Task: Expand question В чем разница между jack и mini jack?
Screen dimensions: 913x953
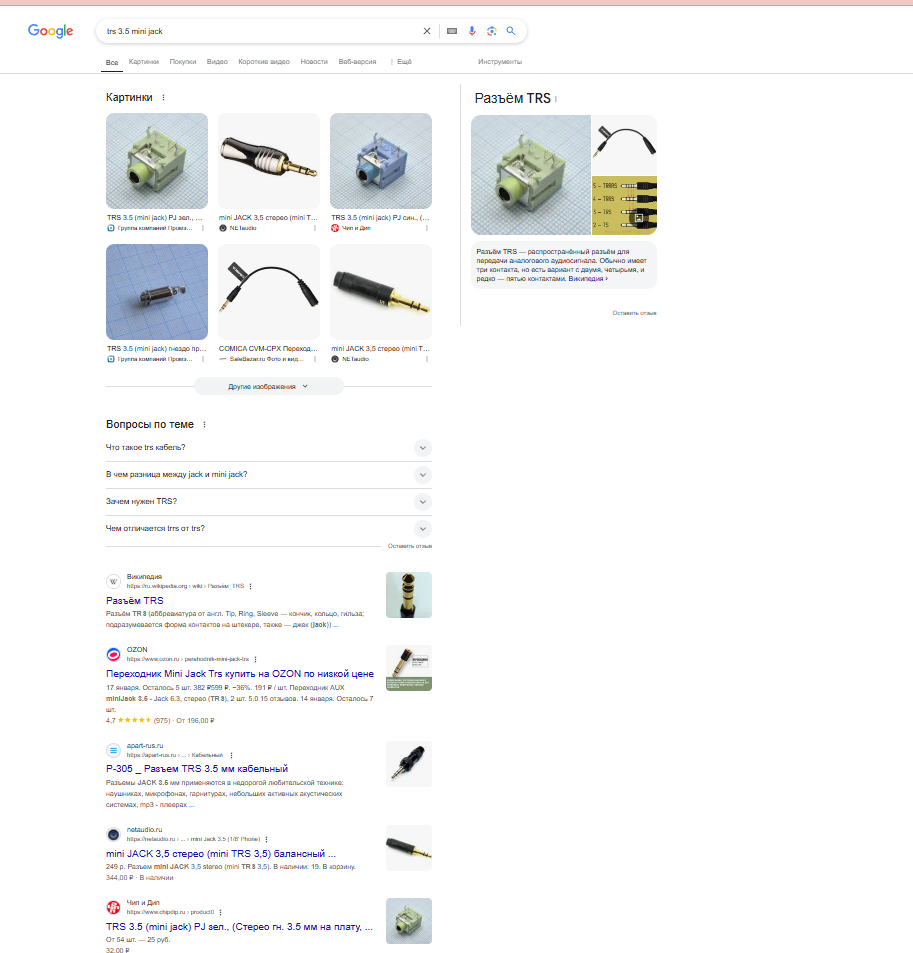Action: click(269, 475)
